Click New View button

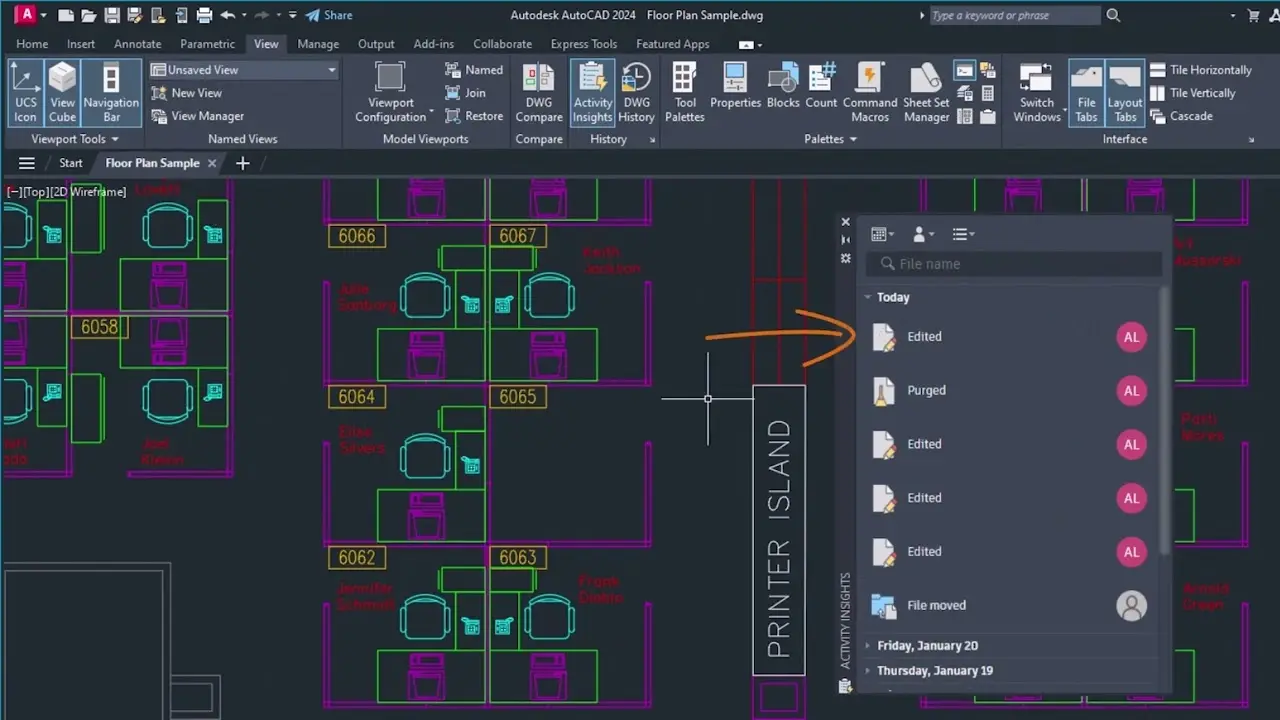[186, 93]
